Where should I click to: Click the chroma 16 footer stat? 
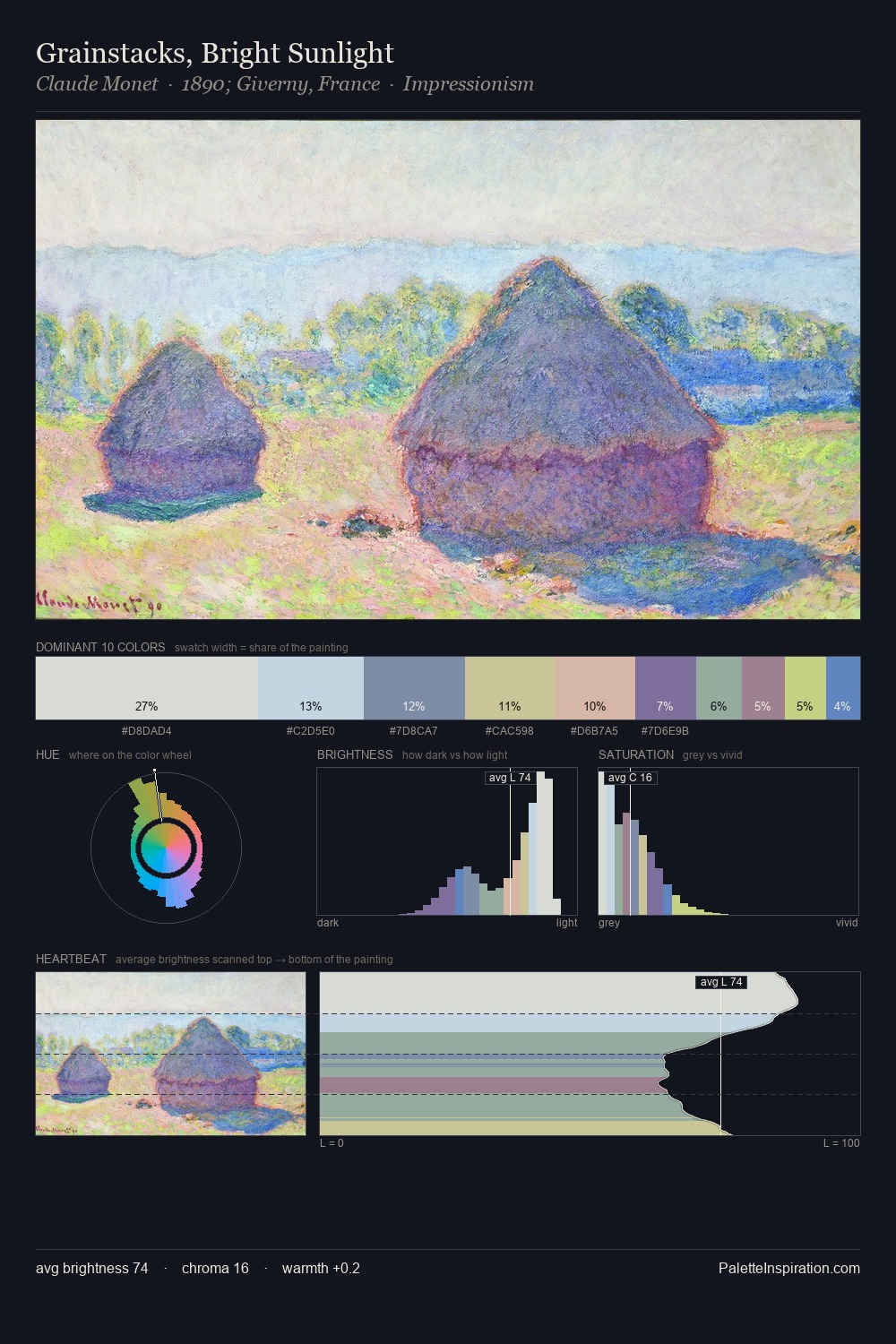tap(215, 1268)
